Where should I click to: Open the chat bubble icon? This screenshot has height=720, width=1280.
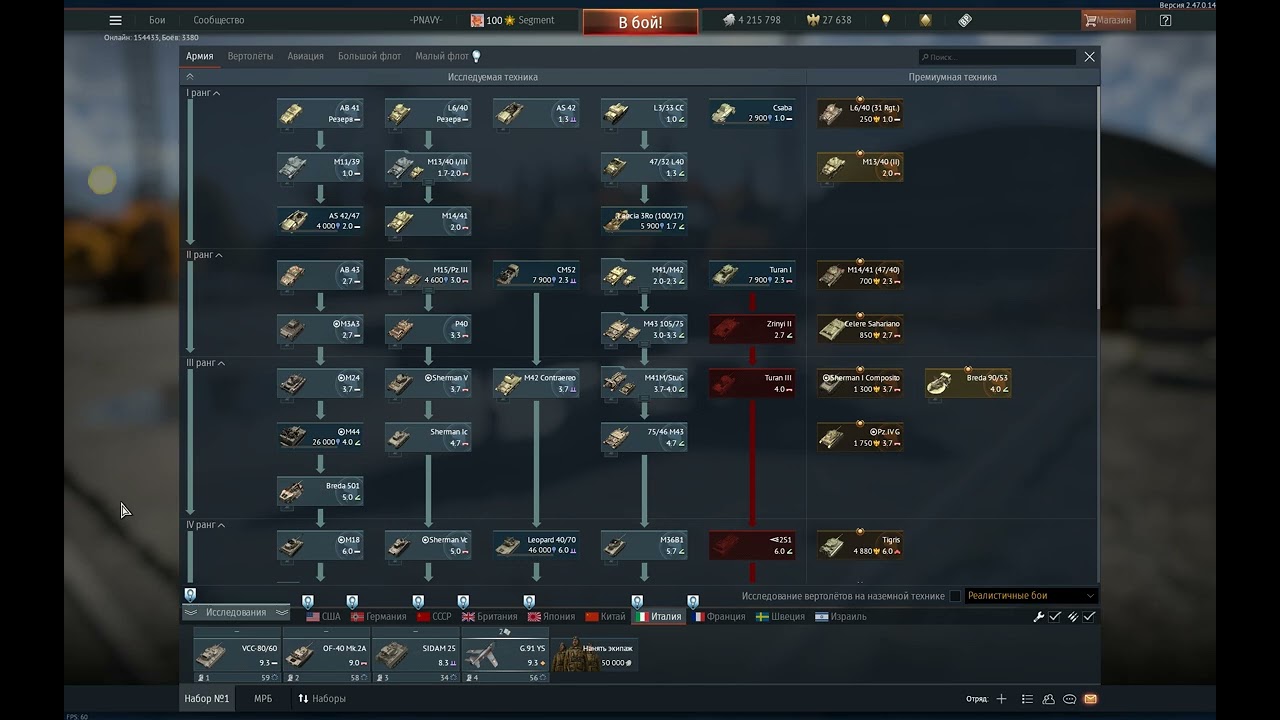pyautogui.click(x=1069, y=699)
